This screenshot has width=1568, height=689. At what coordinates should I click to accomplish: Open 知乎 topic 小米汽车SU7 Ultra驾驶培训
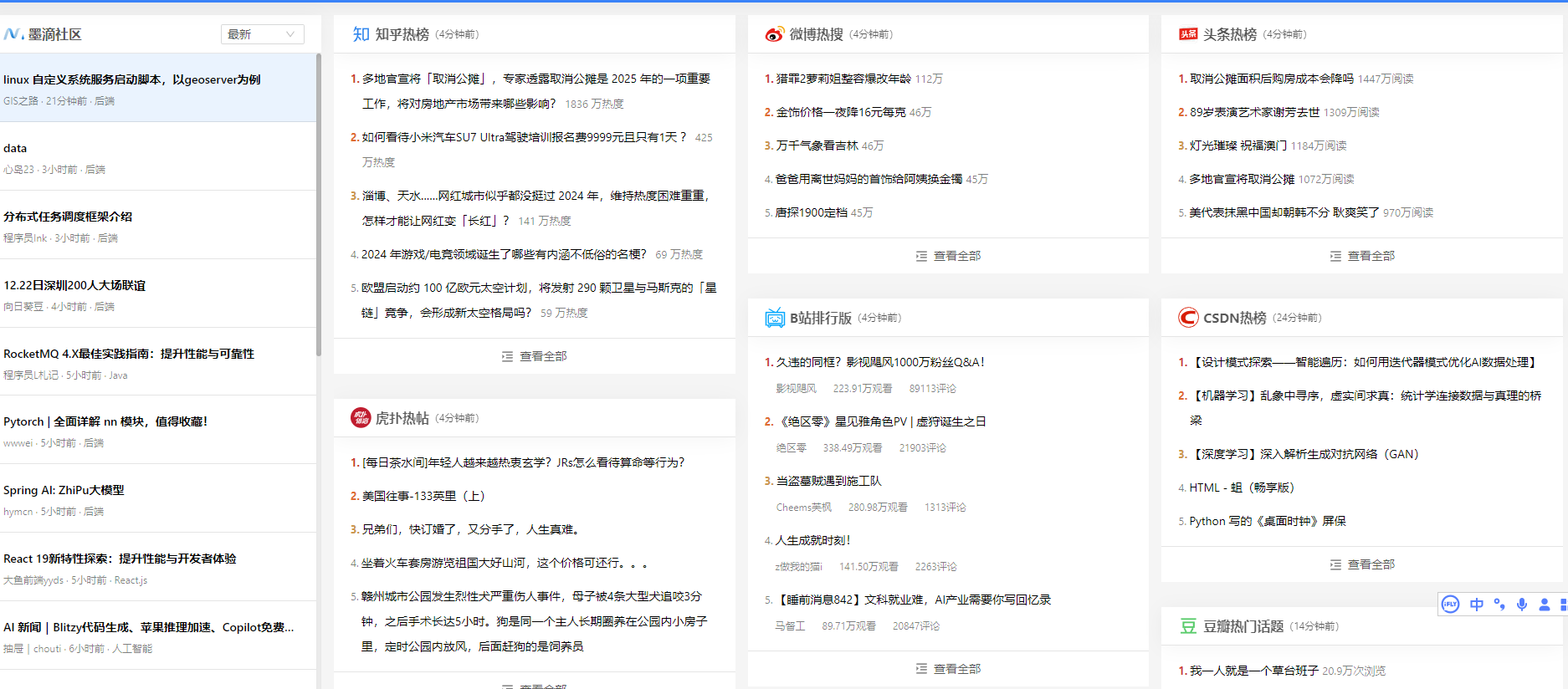pyautogui.click(x=524, y=137)
